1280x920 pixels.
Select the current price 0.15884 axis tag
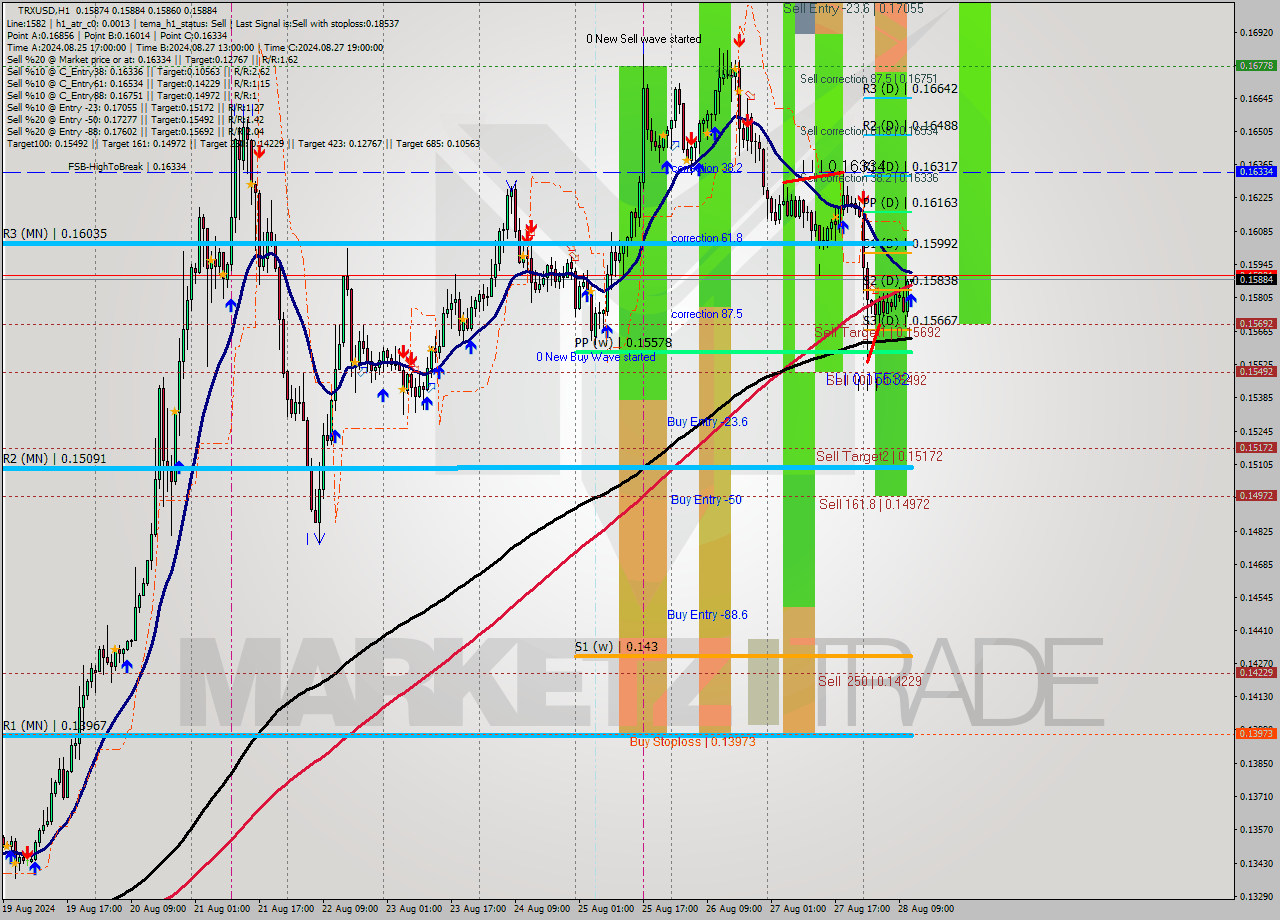(x=1255, y=278)
